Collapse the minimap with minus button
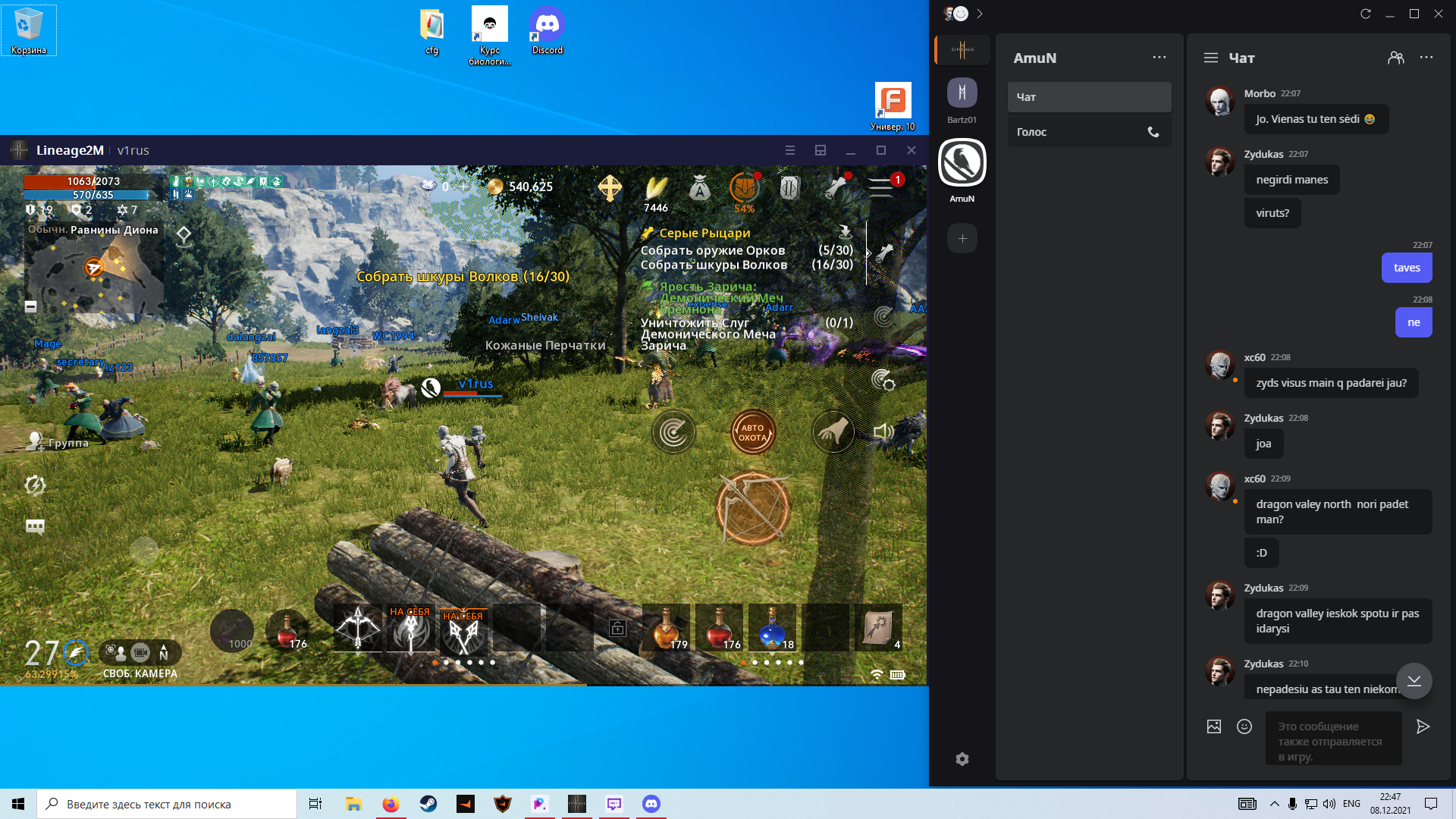The width and height of the screenshot is (1456, 819). coord(30,306)
